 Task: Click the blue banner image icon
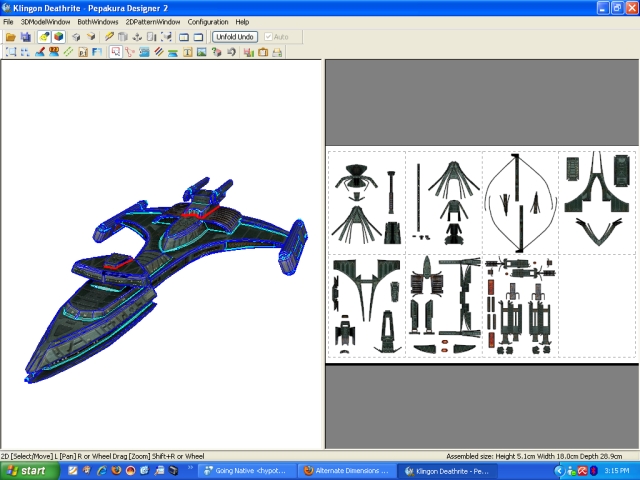[144, 52]
